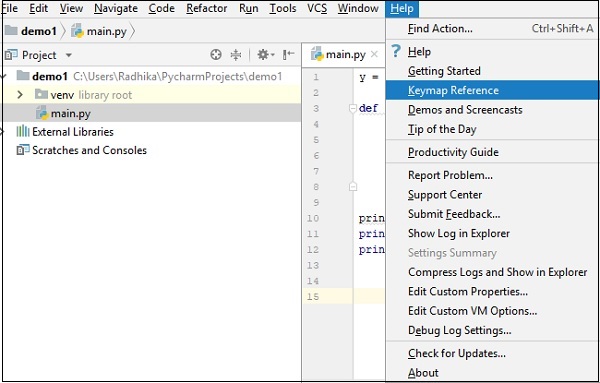Click the main.py icon in breadcrumb bar
The height and width of the screenshot is (383, 600).
tap(78, 31)
